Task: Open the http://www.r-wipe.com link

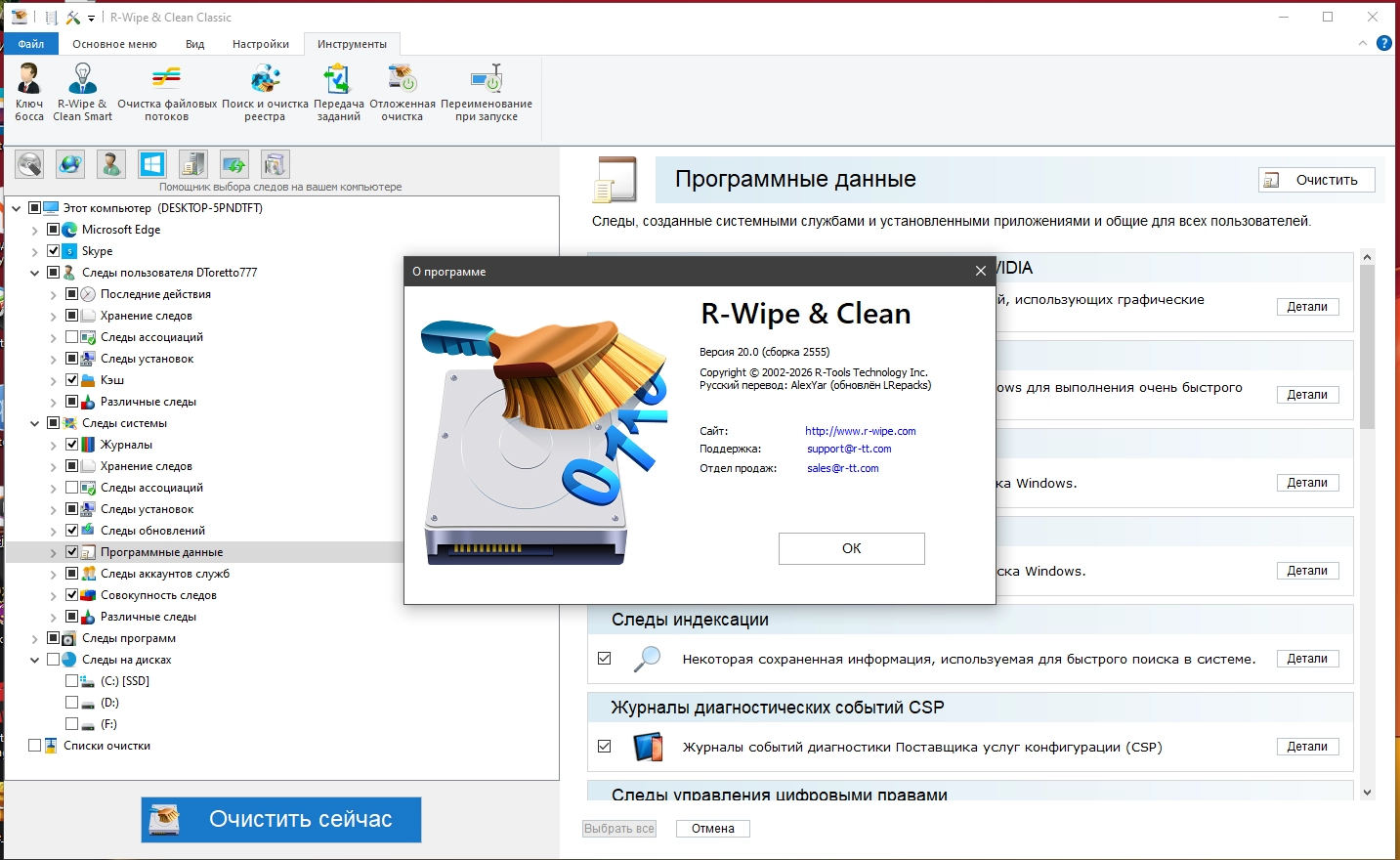Action: click(861, 431)
